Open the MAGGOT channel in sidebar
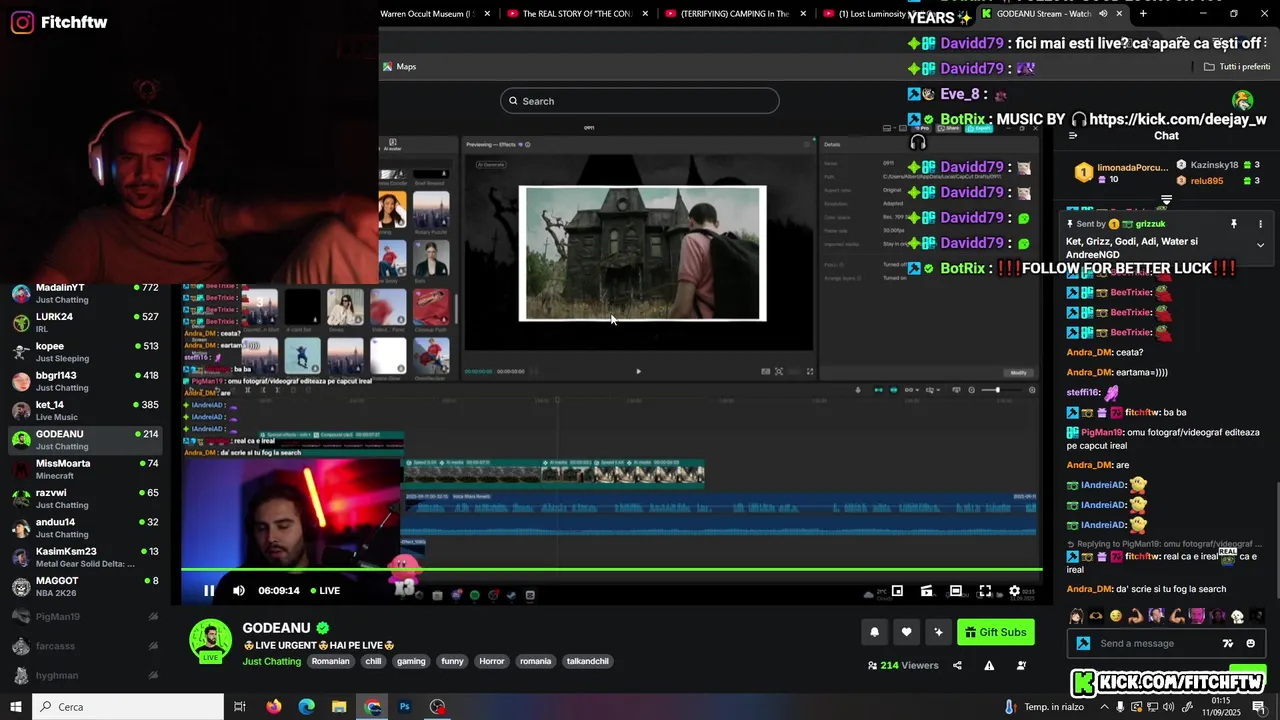 click(85, 586)
